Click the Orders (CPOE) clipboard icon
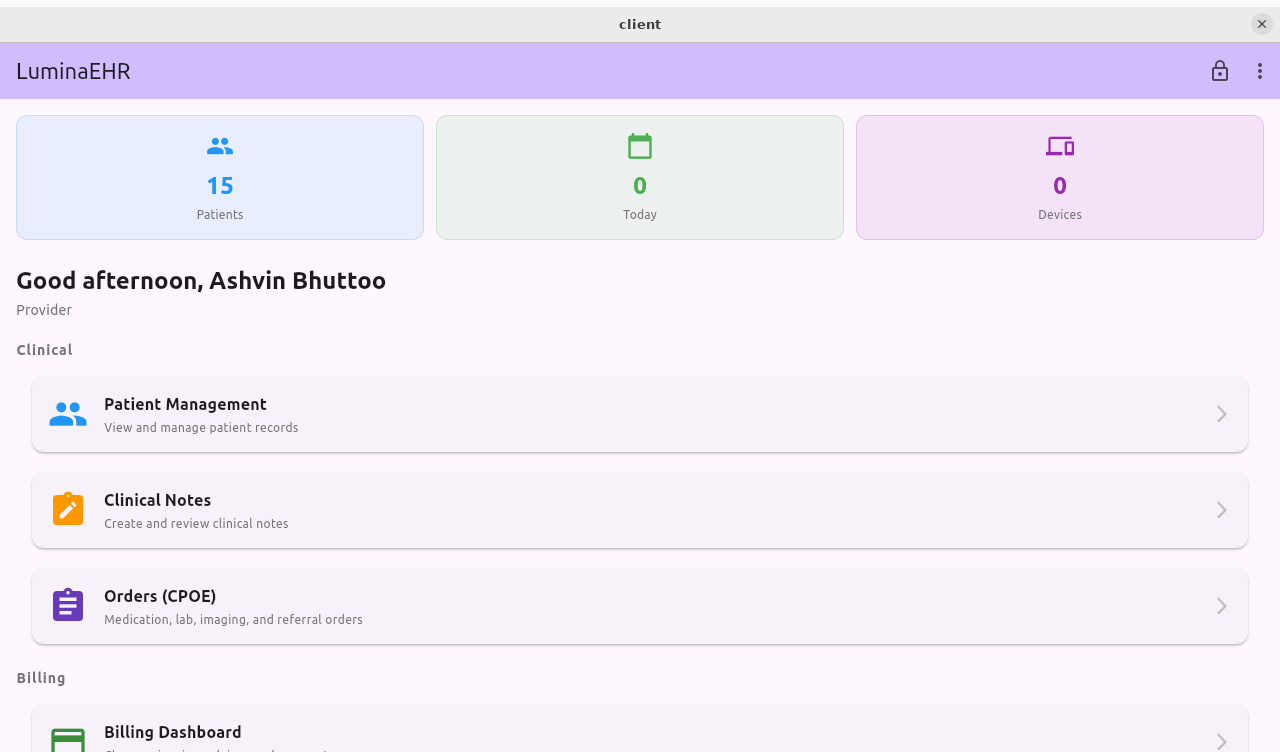Screen dimensions: 1280x752 (67, 605)
